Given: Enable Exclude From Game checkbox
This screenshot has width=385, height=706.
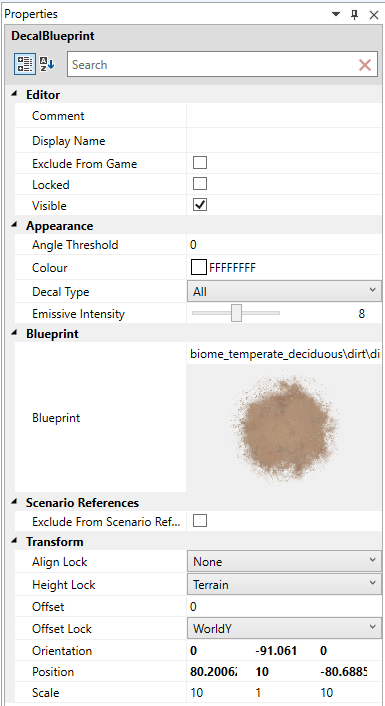Looking at the screenshot, I should click(200, 163).
